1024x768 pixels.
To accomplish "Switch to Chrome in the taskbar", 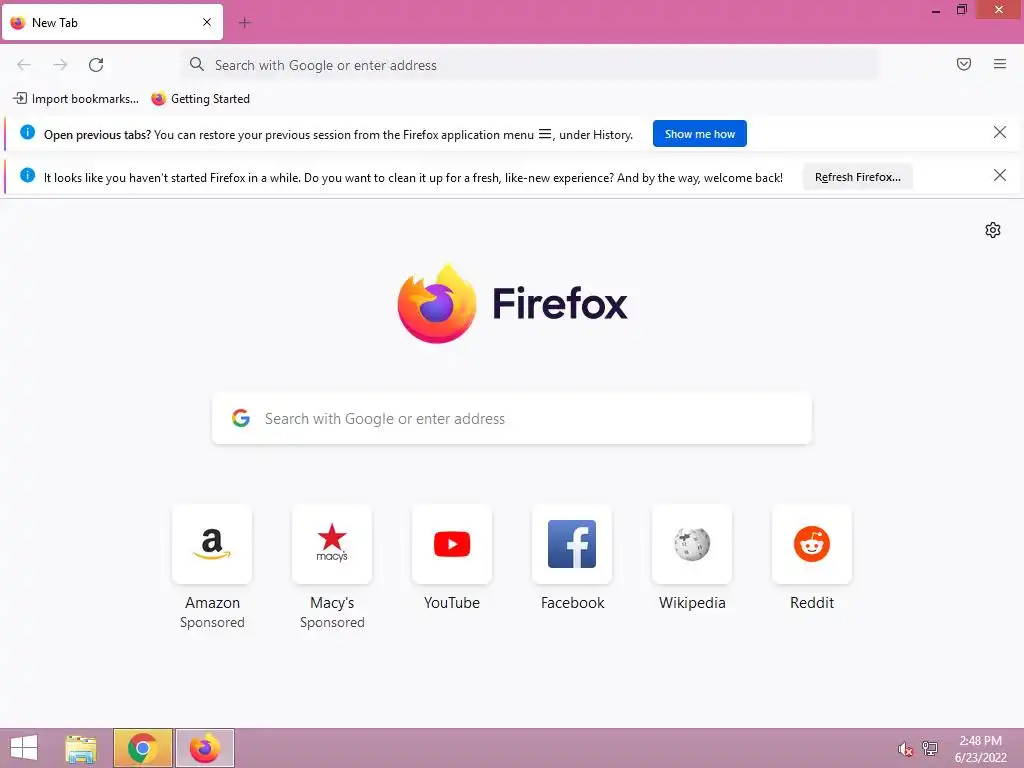I will point(143,748).
